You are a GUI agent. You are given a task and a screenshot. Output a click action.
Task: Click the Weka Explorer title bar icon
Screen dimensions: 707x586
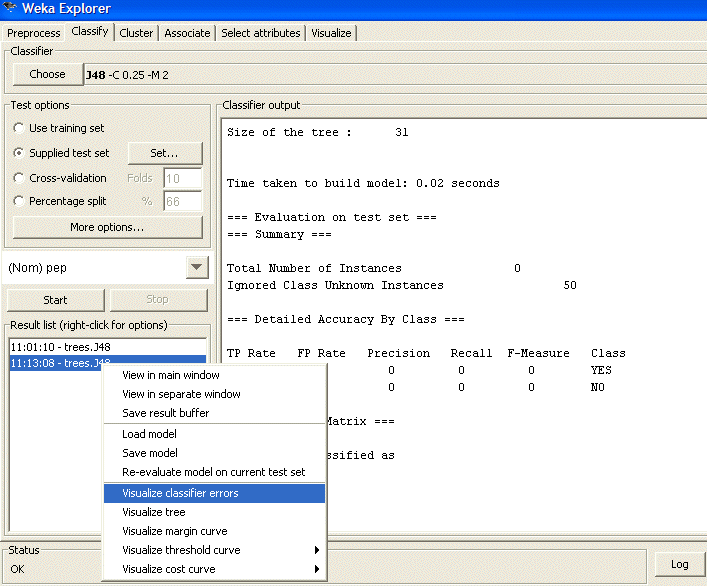click(10, 9)
